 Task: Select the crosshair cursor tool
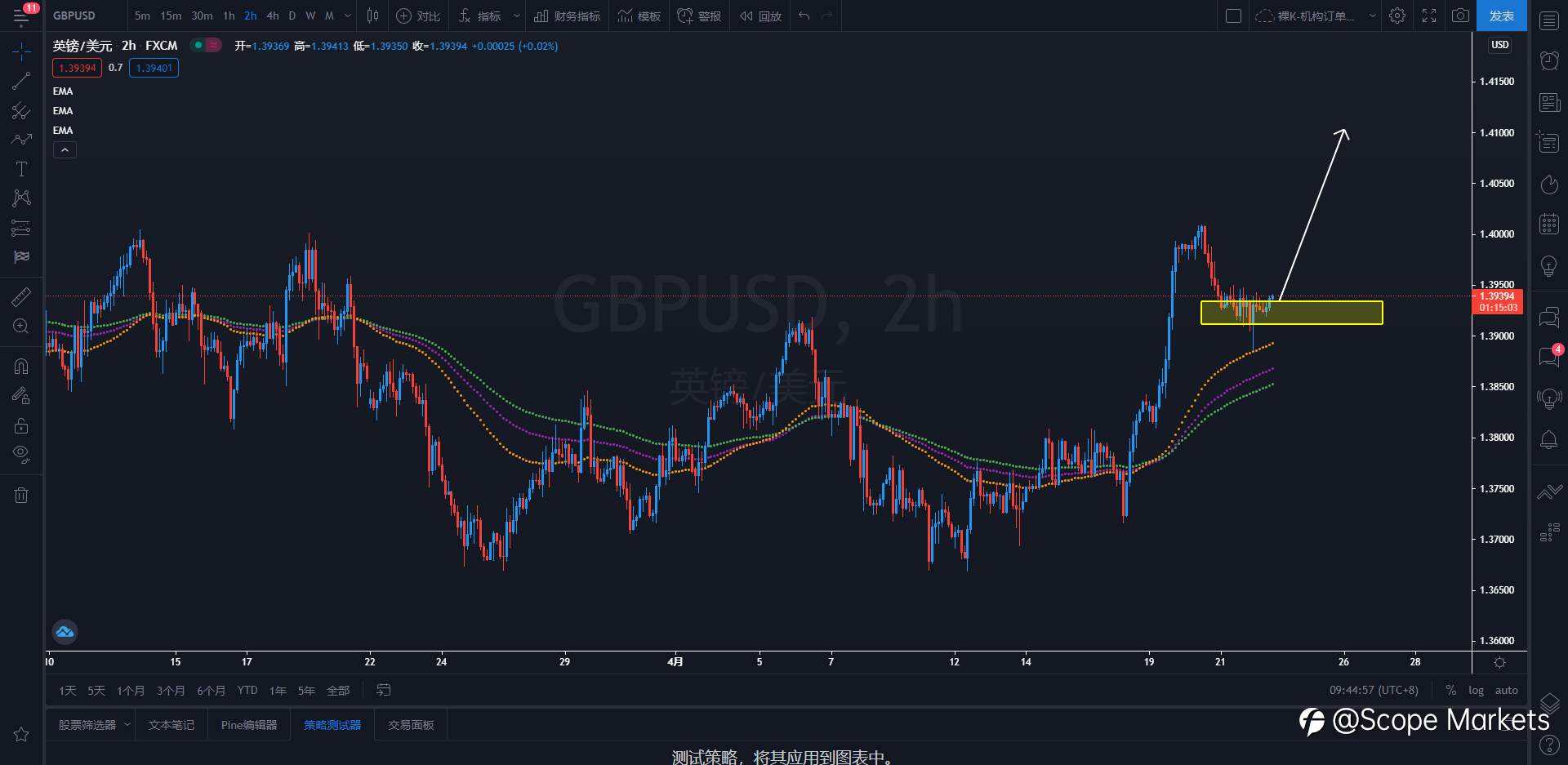click(x=21, y=51)
